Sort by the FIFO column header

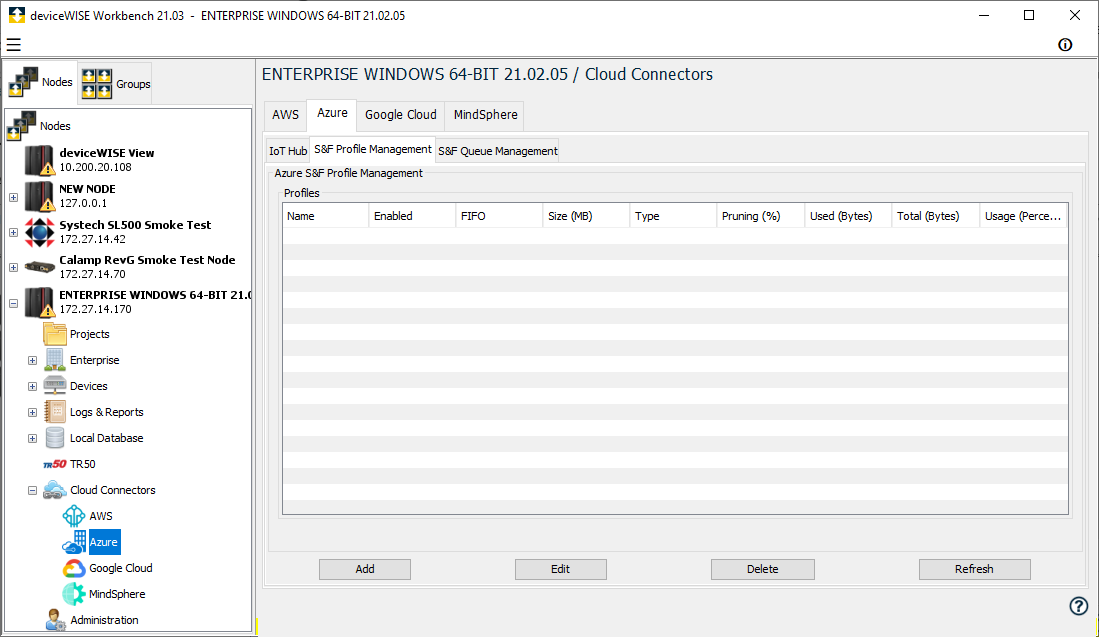(x=499, y=216)
